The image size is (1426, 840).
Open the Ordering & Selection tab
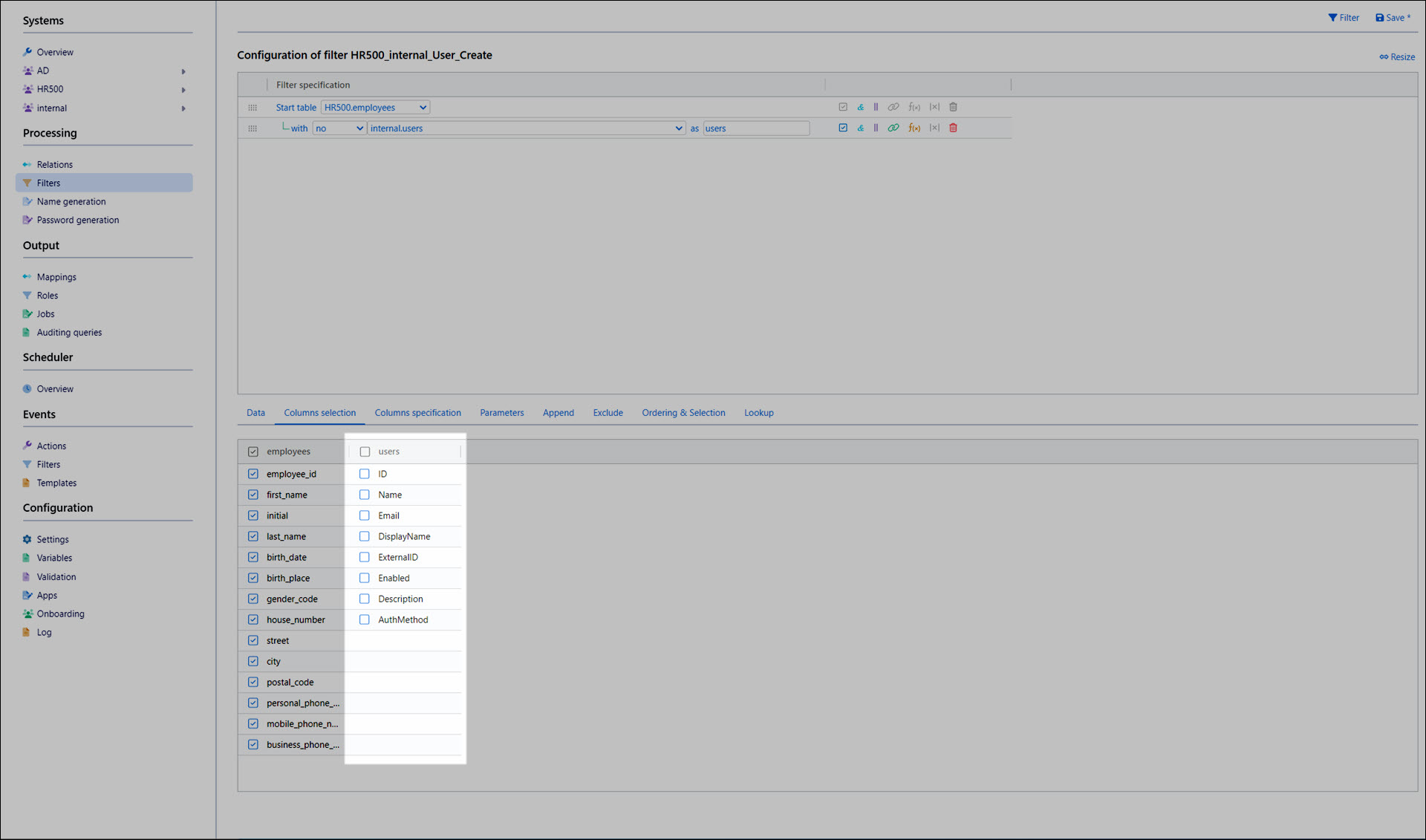point(683,413)
